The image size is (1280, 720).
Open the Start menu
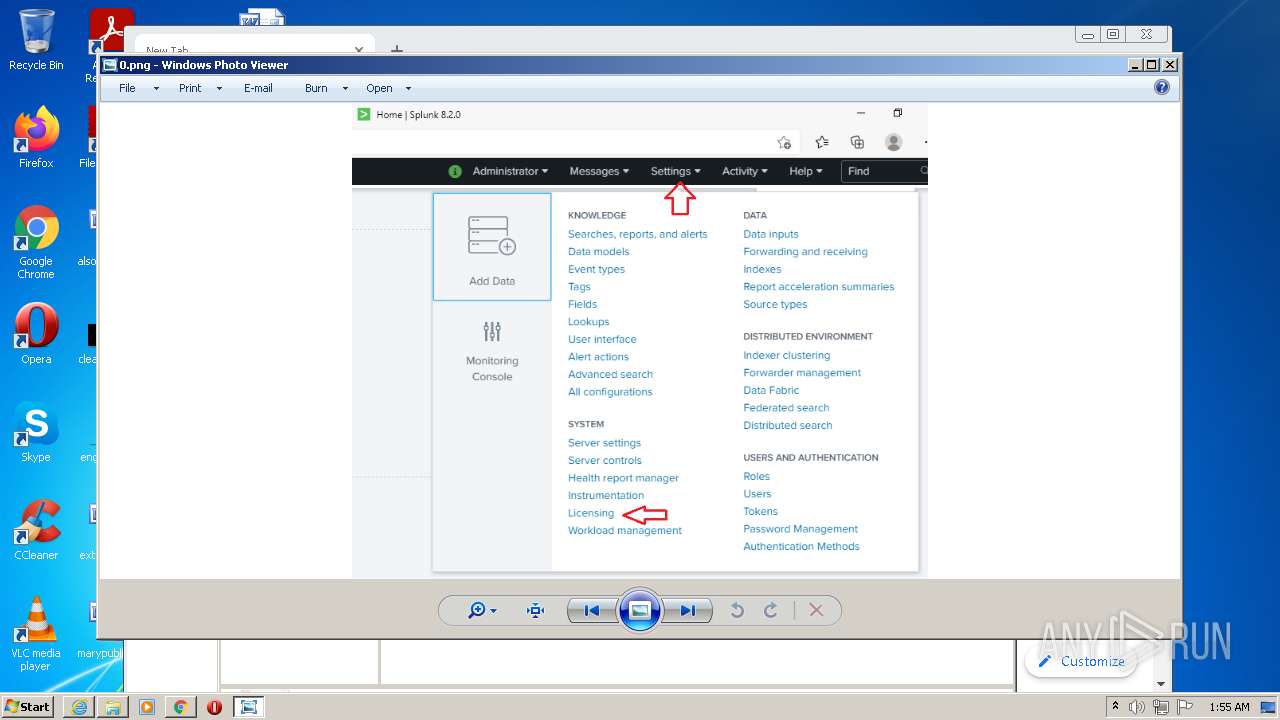(x=28, y=707)
